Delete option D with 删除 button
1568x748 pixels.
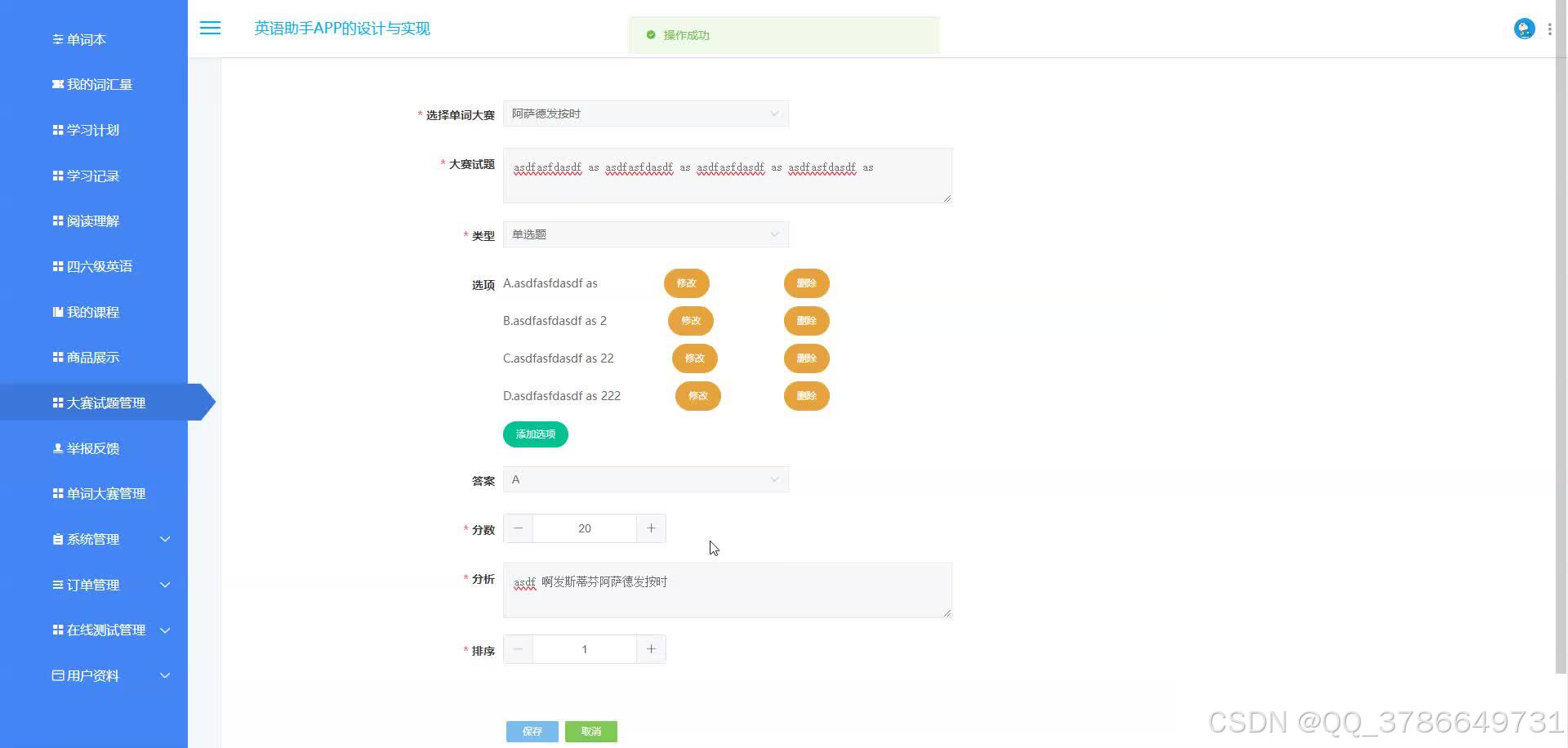click(x=807, y=396)
